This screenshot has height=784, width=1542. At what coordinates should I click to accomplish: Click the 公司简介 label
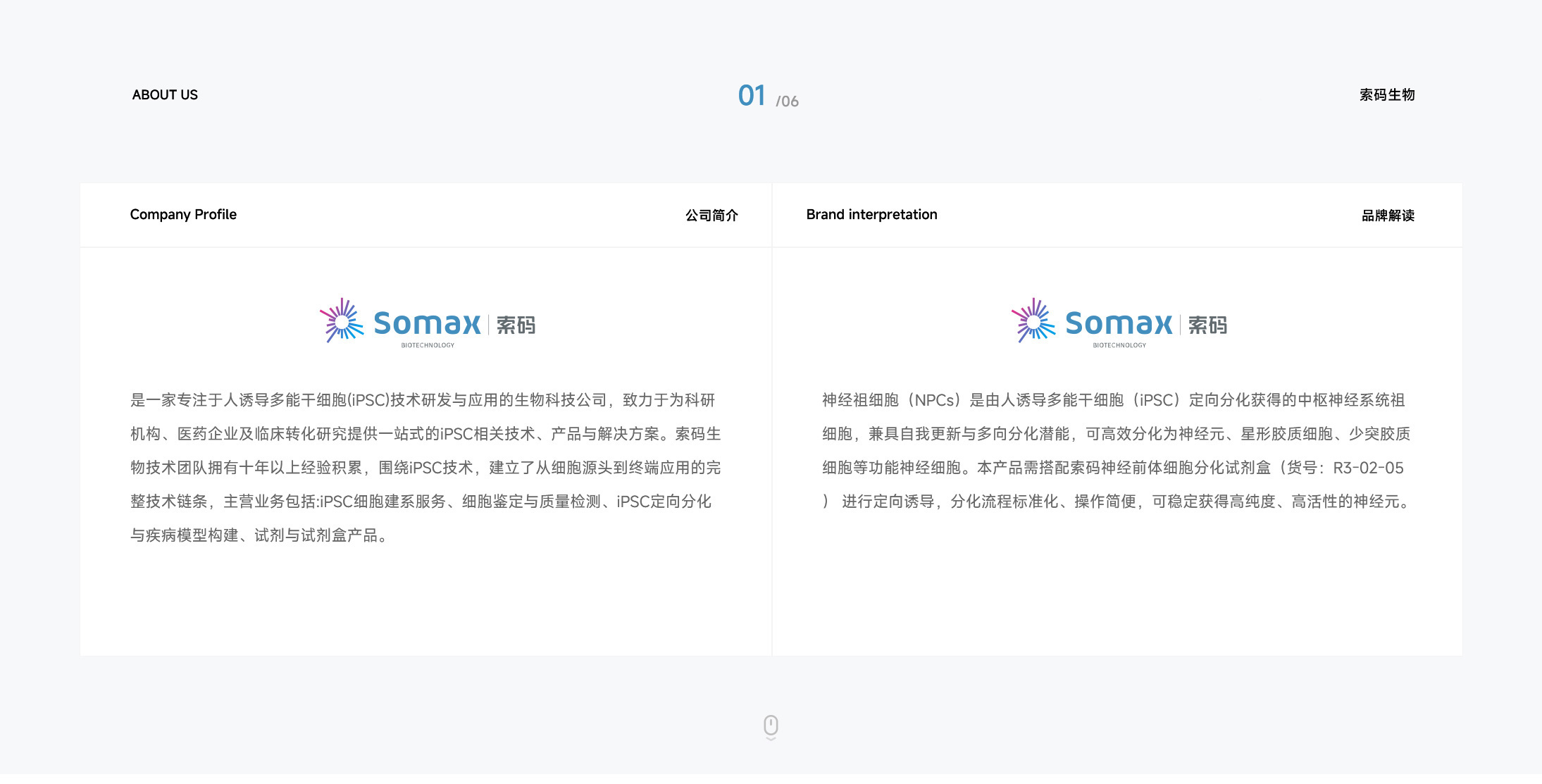(x=711, y=216)
